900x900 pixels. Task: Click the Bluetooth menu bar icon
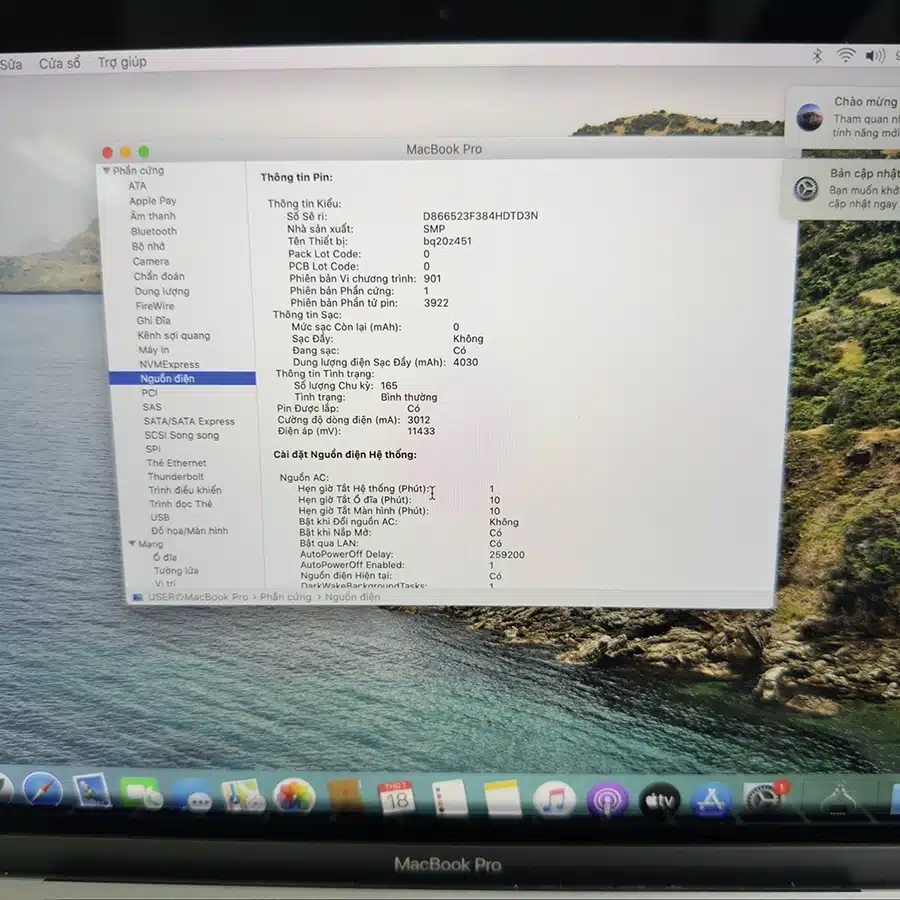[818, 57]
